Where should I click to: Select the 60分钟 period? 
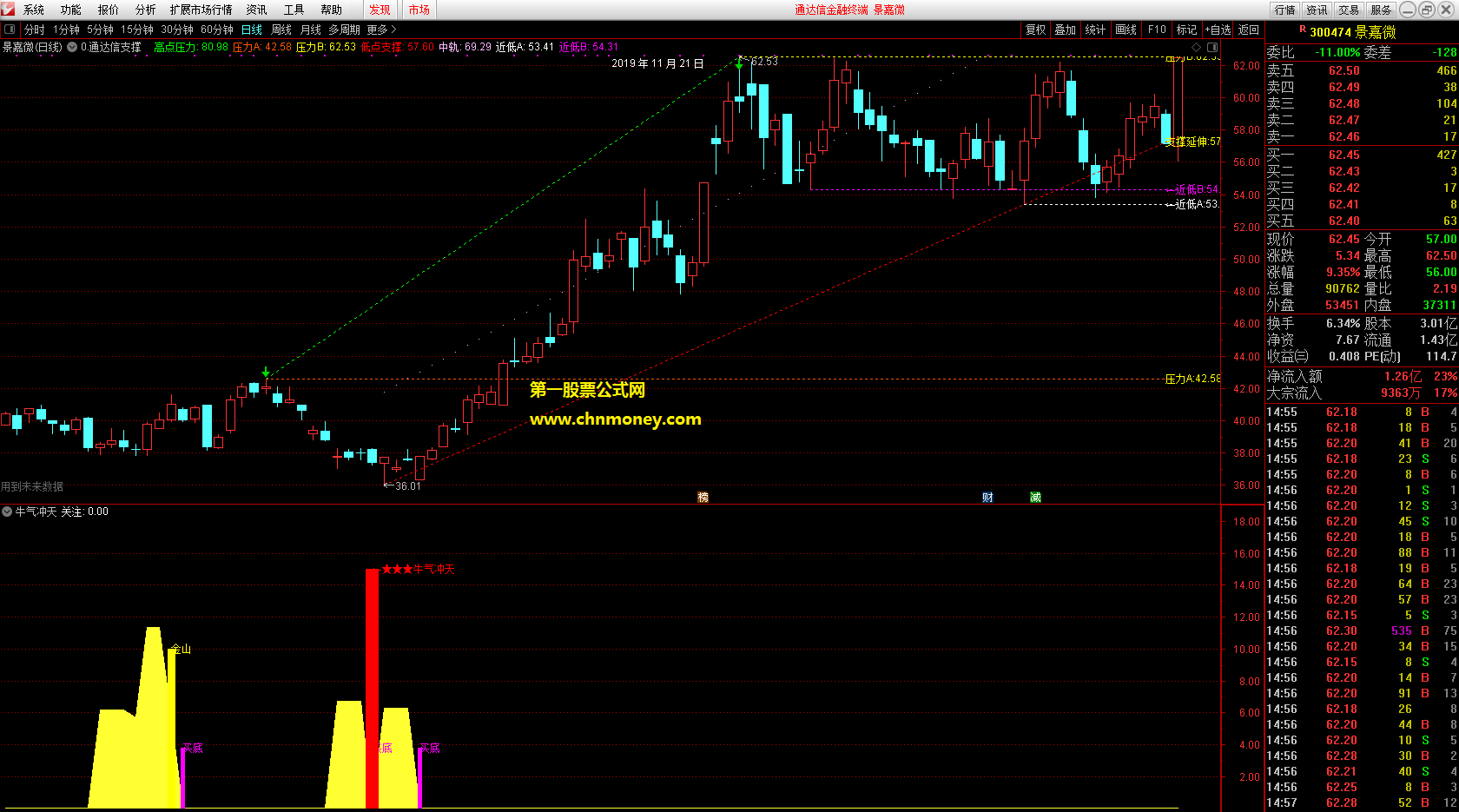coord(217,30)
